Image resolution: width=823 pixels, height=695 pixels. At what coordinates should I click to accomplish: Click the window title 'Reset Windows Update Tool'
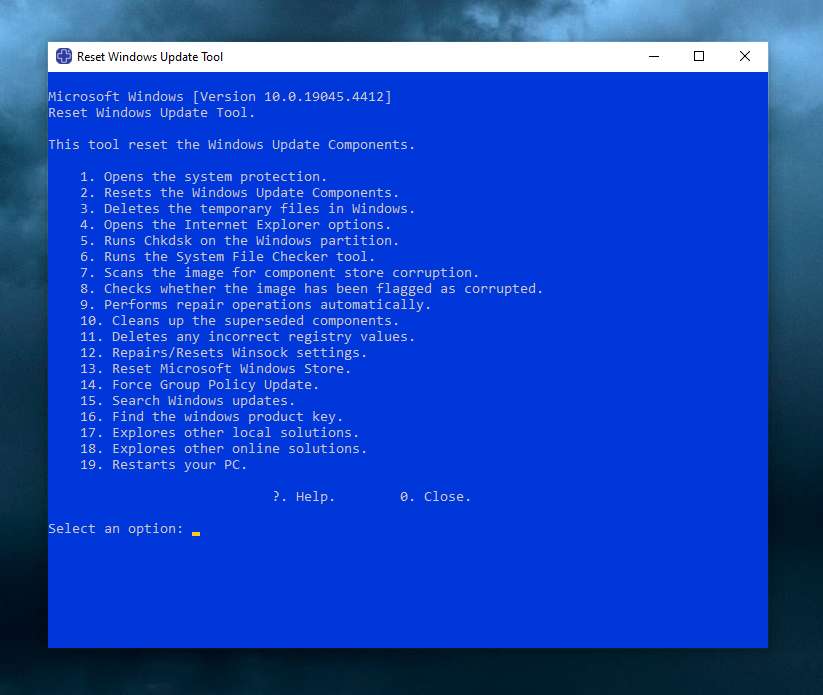[x=150, y=57]
